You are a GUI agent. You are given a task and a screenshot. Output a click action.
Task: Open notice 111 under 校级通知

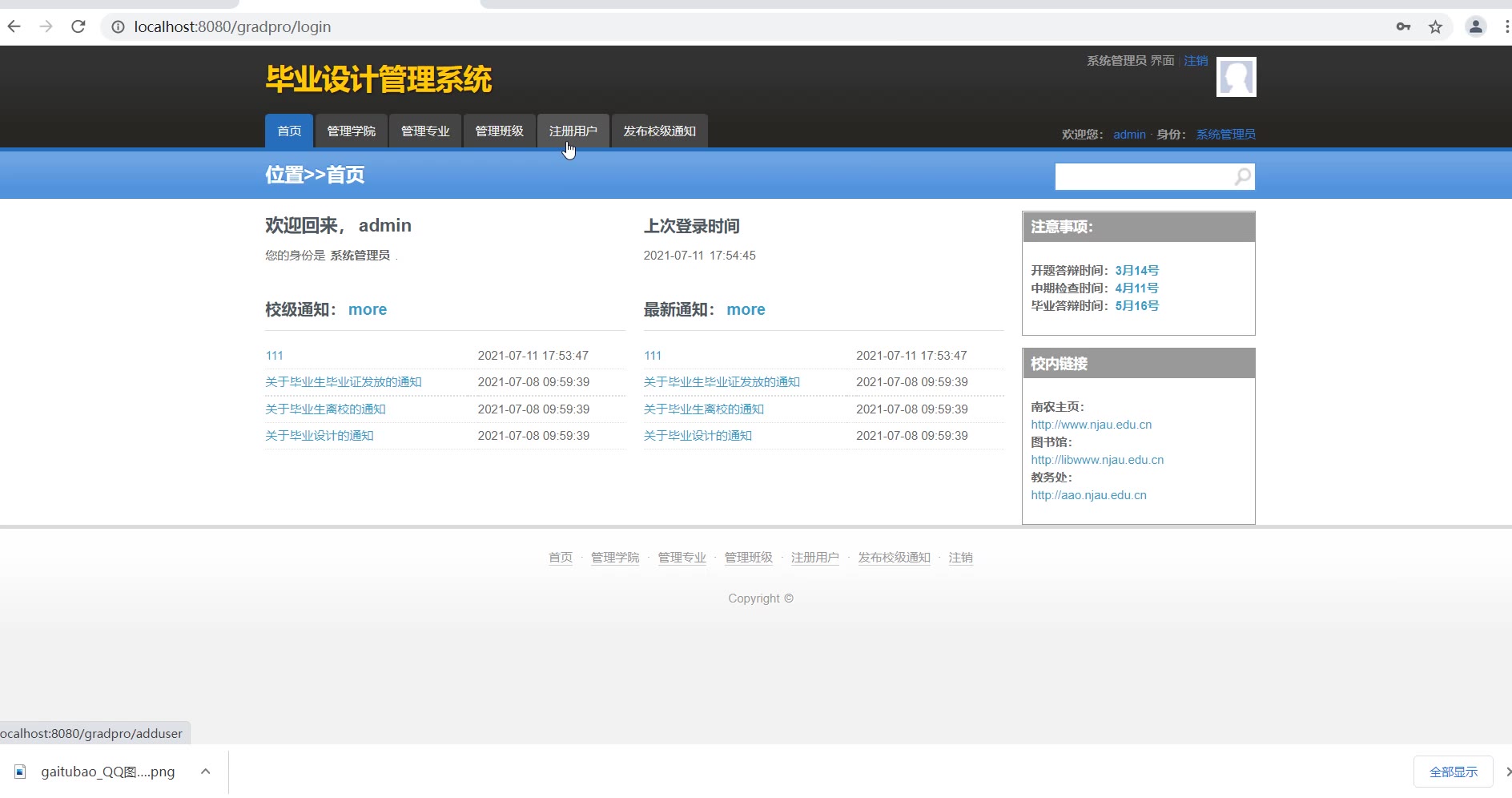point(274,356)
